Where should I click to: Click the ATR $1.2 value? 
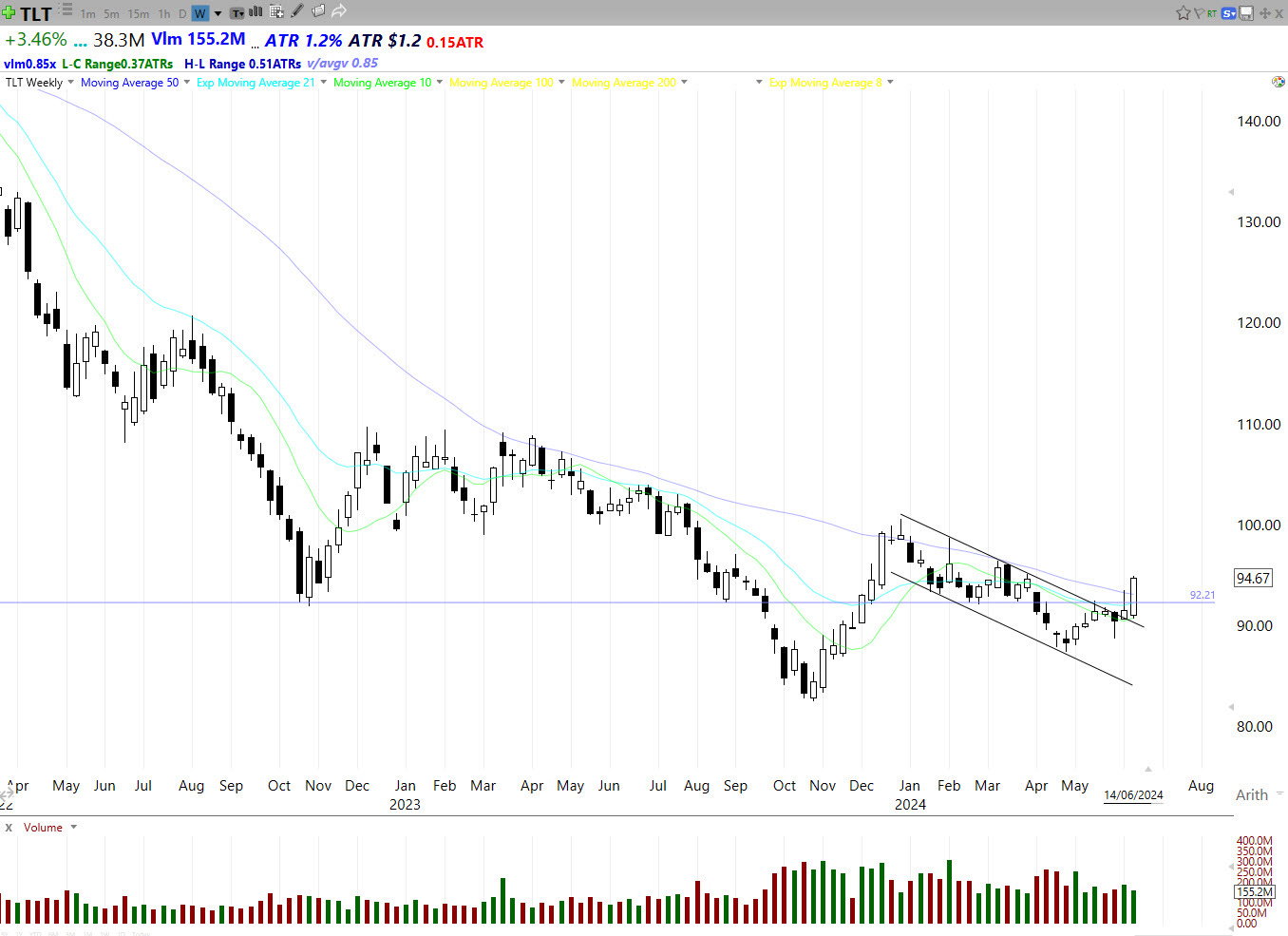point(384,41)
